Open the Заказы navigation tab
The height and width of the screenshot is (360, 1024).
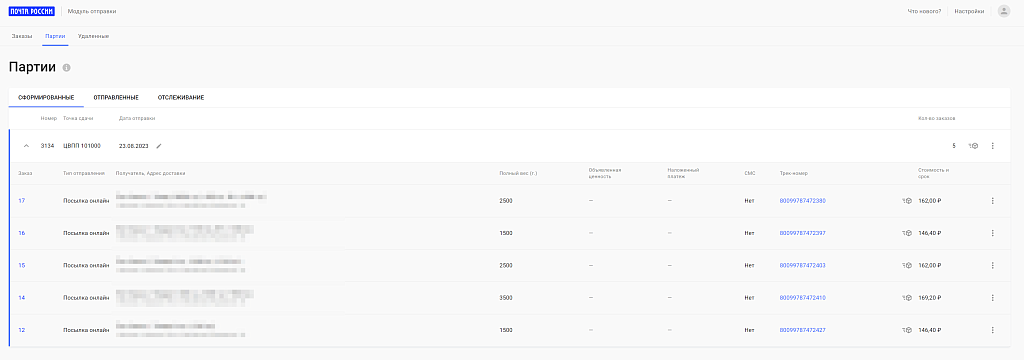tap(22, 36)
